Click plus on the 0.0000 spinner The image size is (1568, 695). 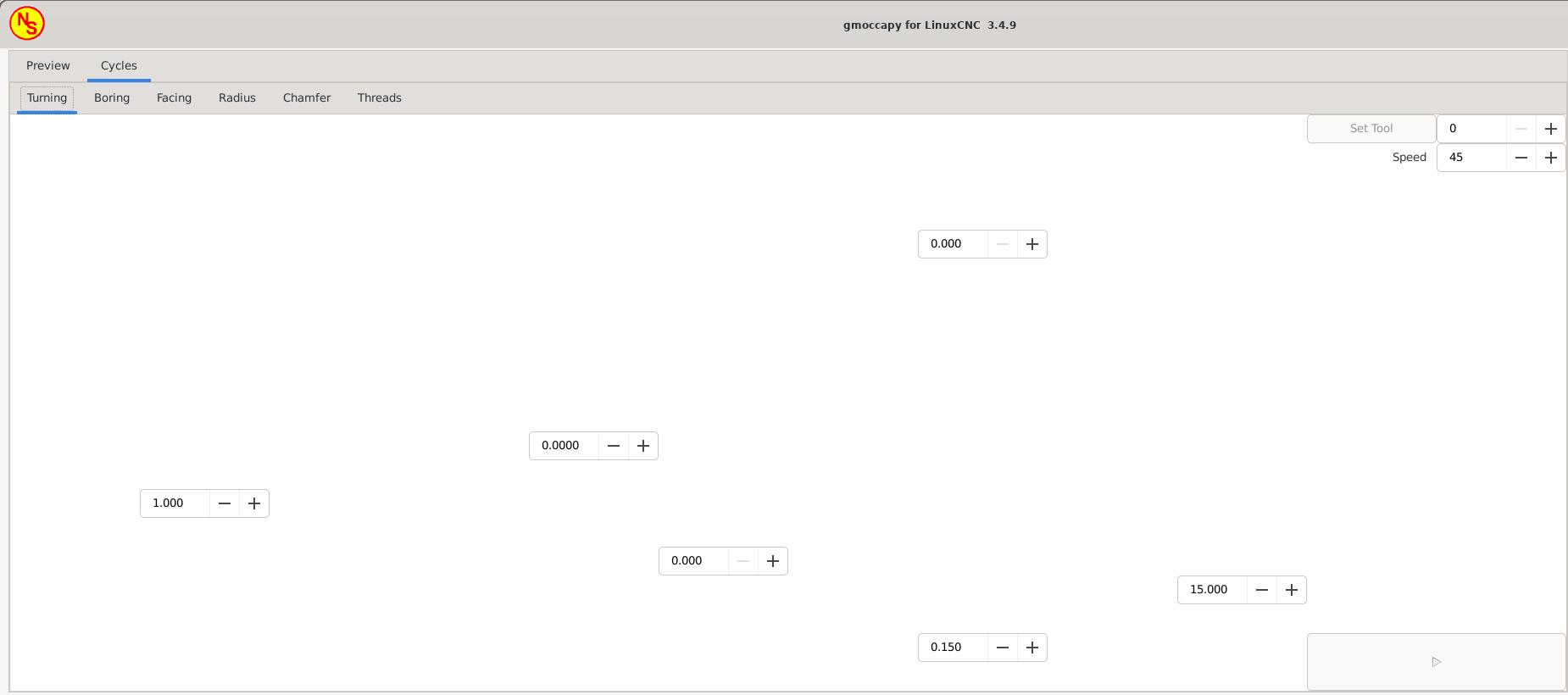[x=642, y=446]
